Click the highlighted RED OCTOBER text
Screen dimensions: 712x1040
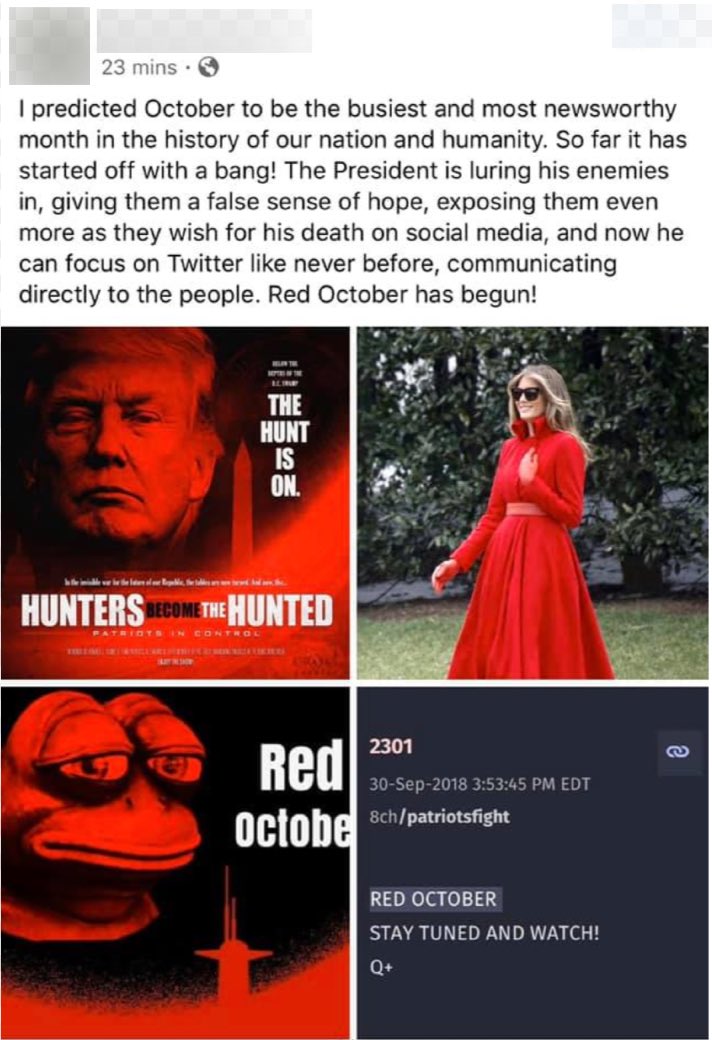point(433,899)
